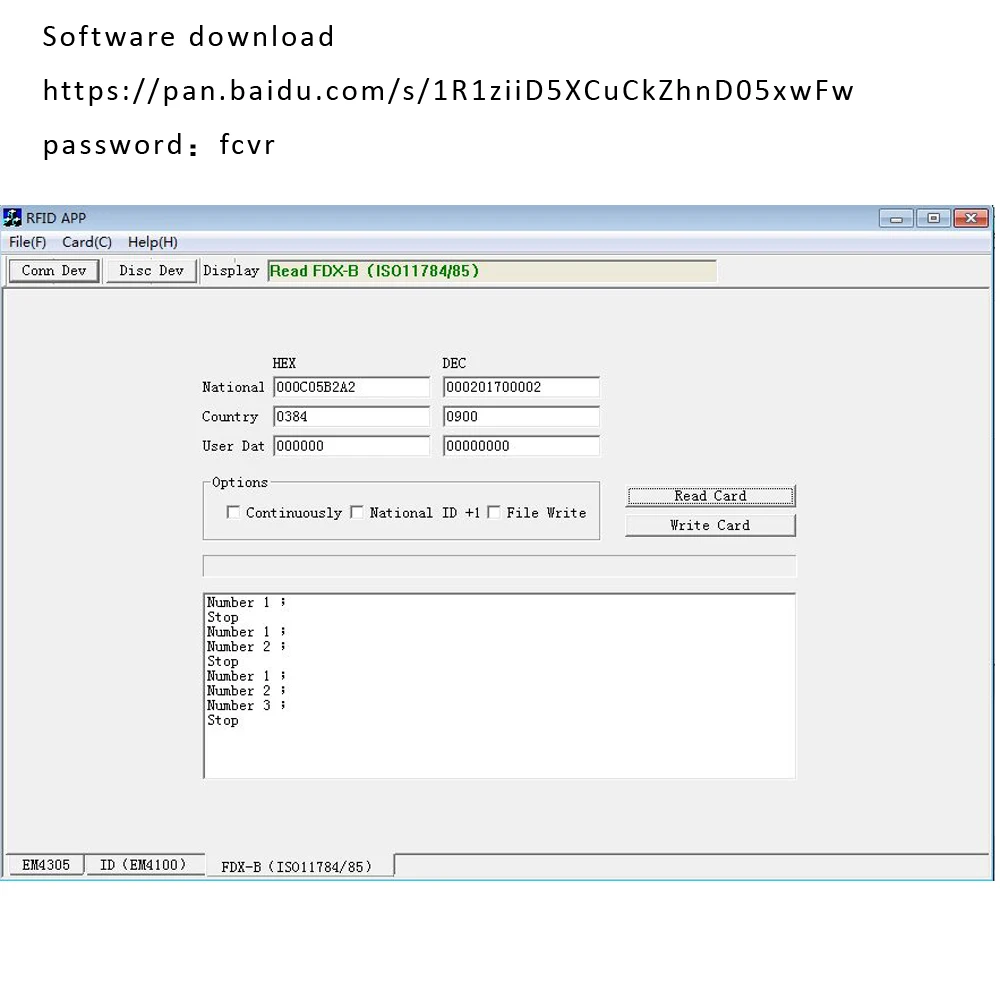The image size is (1000, 1000).
Task: Click the DEC column header label
Action: click(x=454, y=363)
